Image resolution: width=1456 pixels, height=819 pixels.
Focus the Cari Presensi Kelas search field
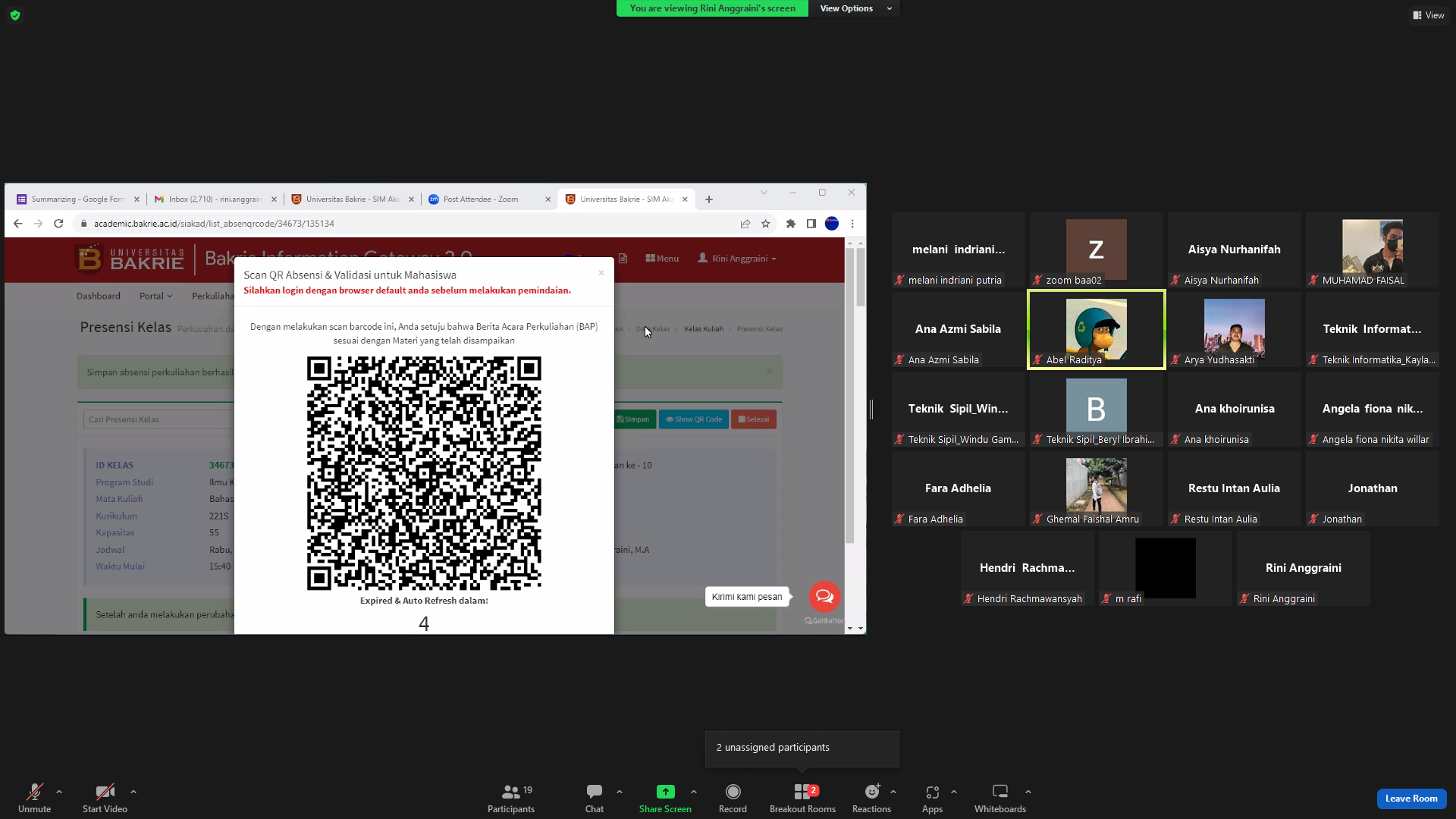point(158,419)
